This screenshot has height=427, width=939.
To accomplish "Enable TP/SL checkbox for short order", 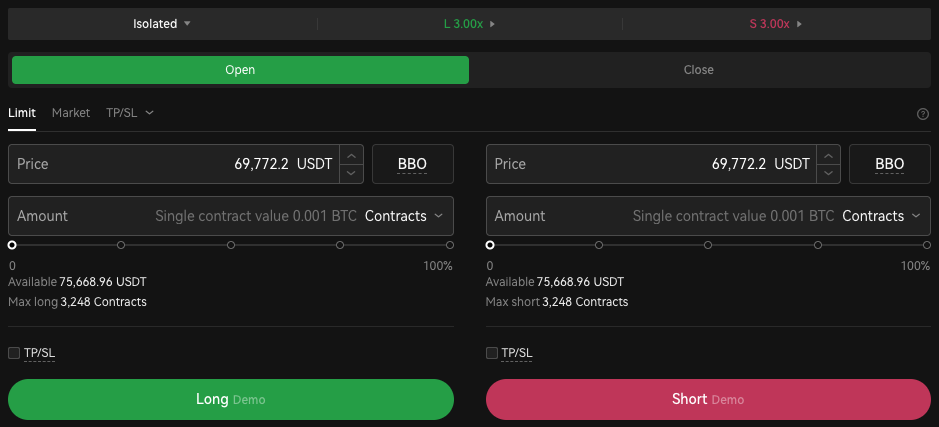I will pos(491,353).
